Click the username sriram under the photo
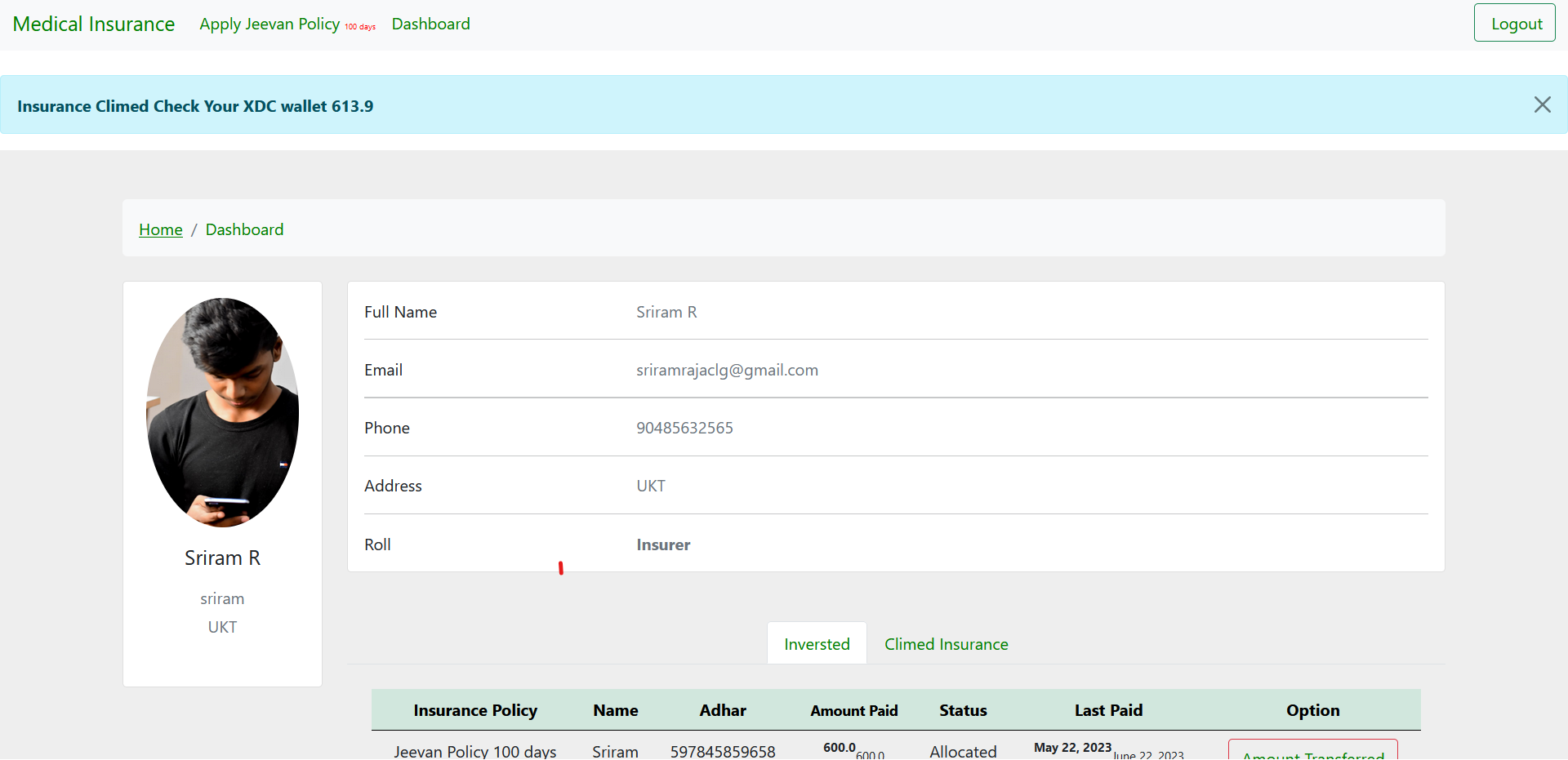The width and height of the screenshot is (1568, 760). (222, 598)
